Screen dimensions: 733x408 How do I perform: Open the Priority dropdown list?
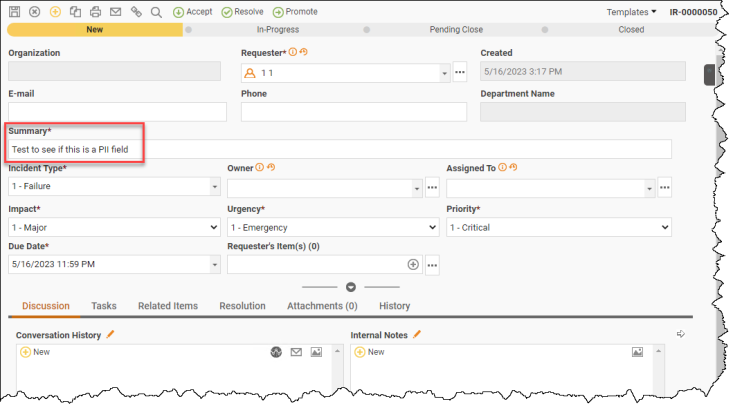pyautogui.click(x=559, y=228)
